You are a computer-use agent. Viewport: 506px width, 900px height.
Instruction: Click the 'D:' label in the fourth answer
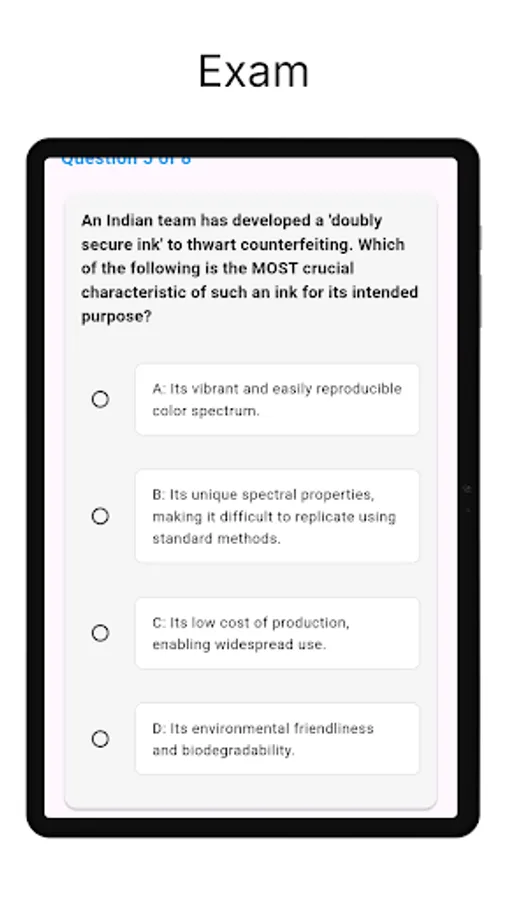[159, 728]
